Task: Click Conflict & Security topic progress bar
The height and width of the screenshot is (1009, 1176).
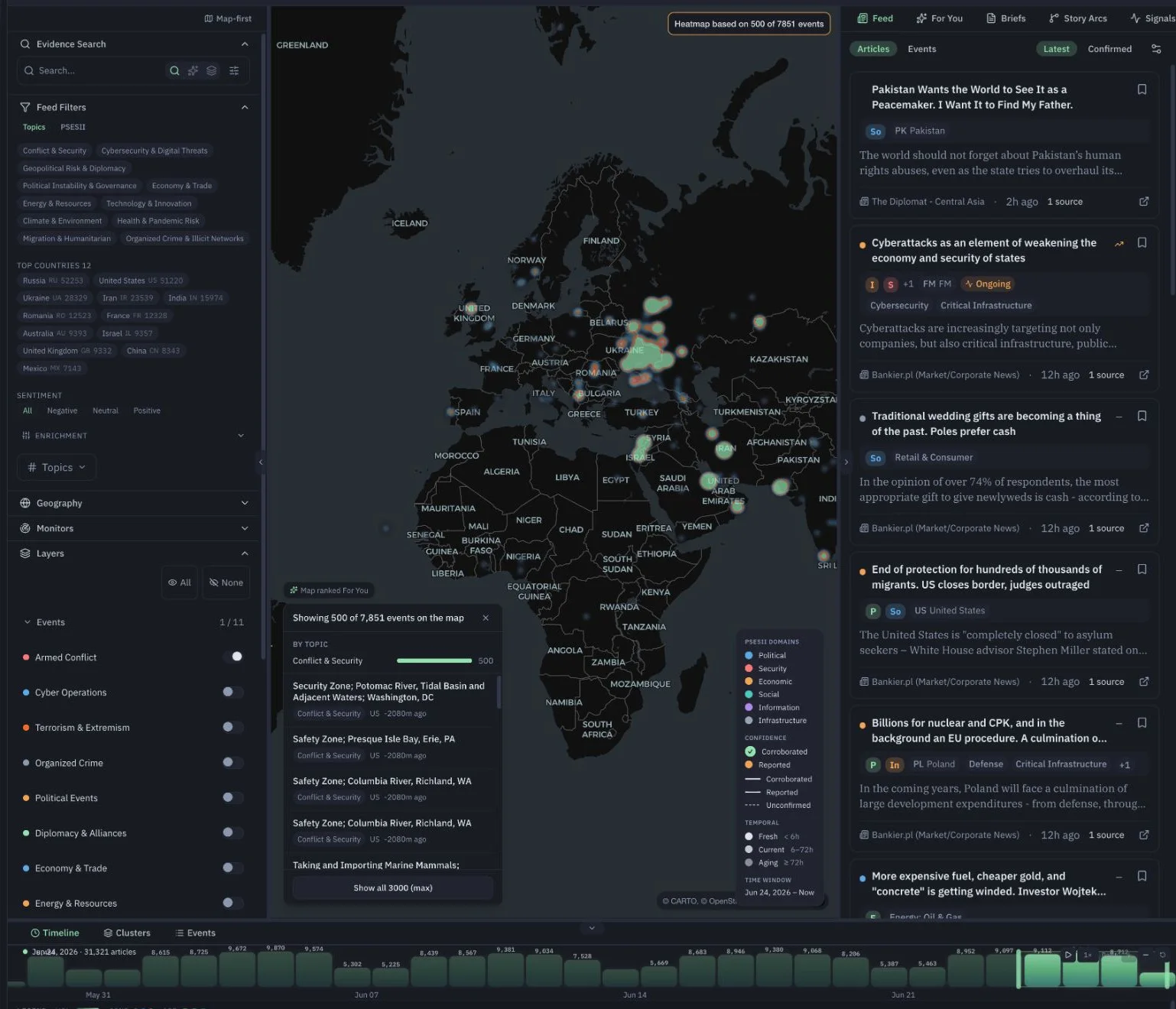Action: tap(434, 660)
